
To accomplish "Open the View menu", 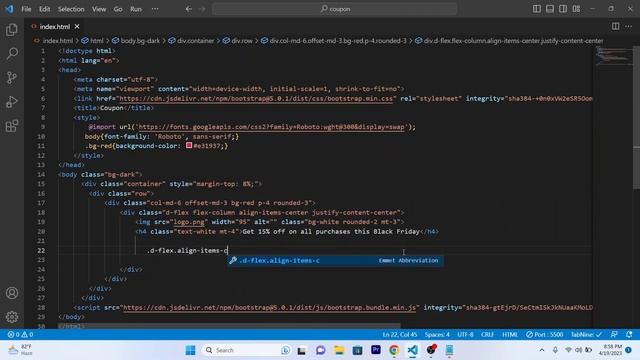I will click(99, 9).
